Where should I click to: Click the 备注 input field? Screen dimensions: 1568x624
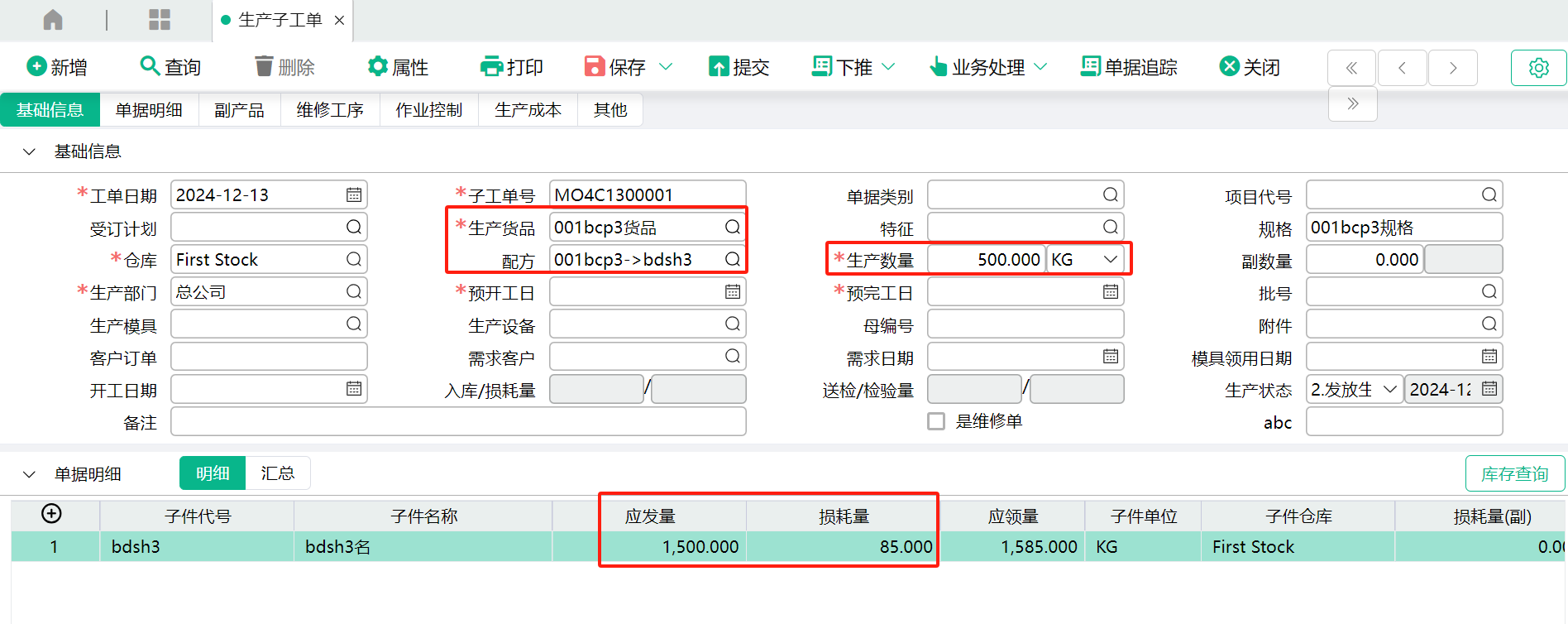pyautogui.click(x=458, y=422)
